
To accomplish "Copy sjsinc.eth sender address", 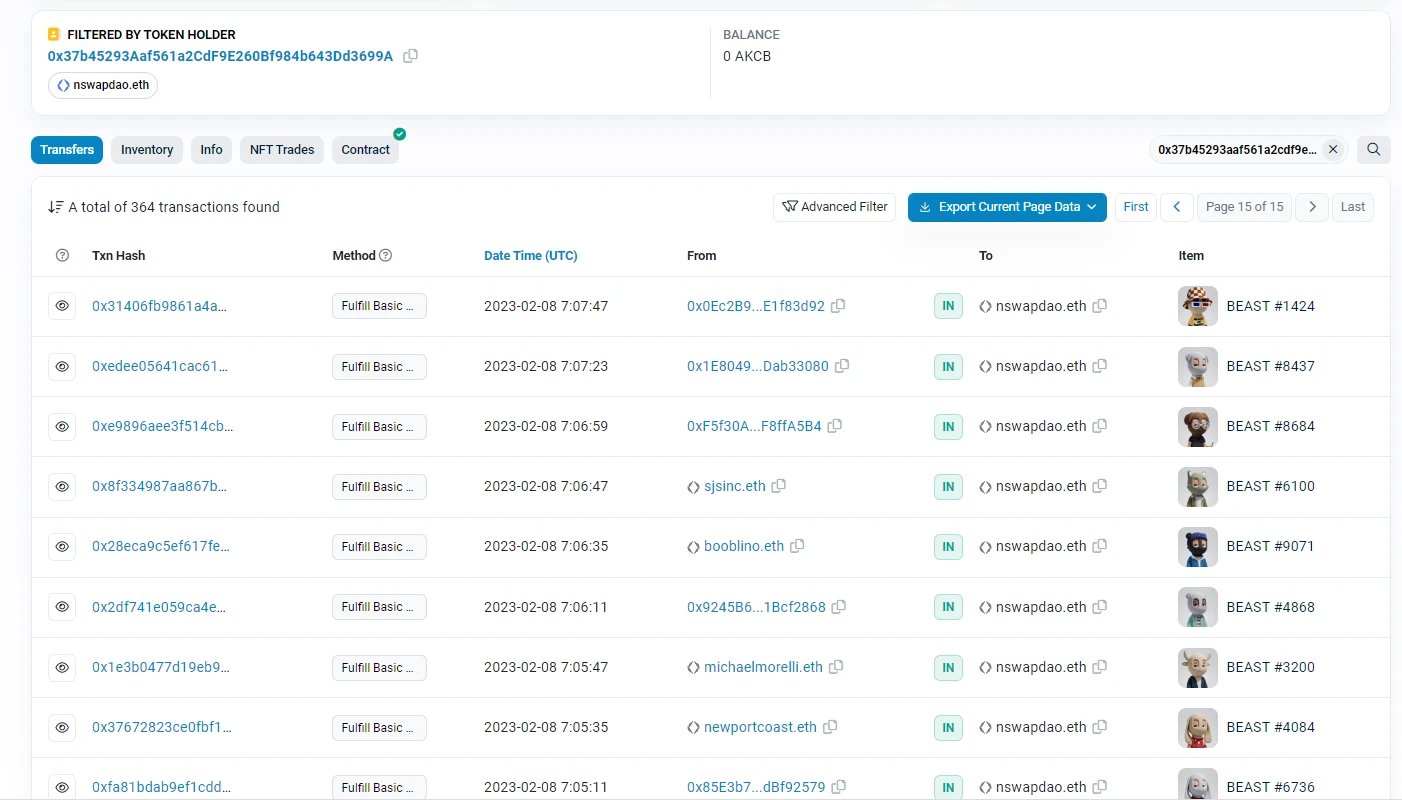I will pos(779,486).
